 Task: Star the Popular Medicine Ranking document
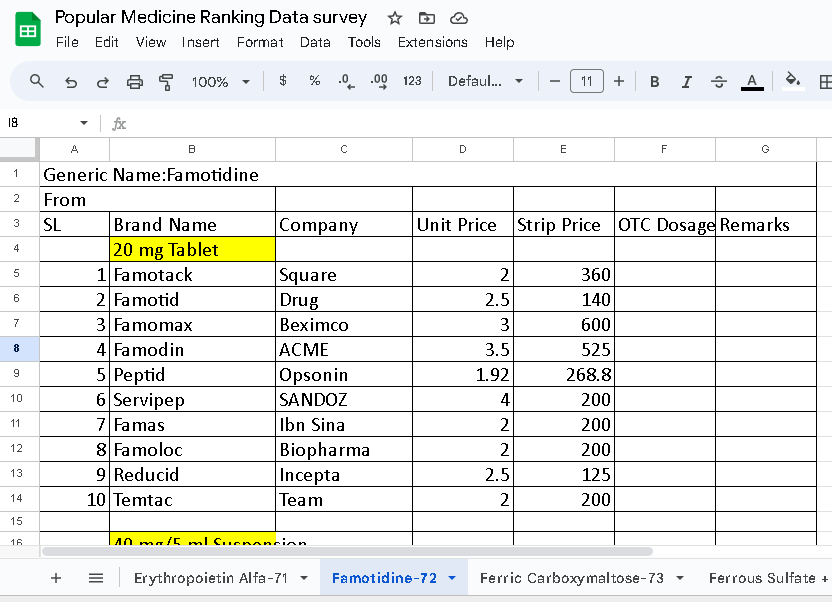coord(394,19)
